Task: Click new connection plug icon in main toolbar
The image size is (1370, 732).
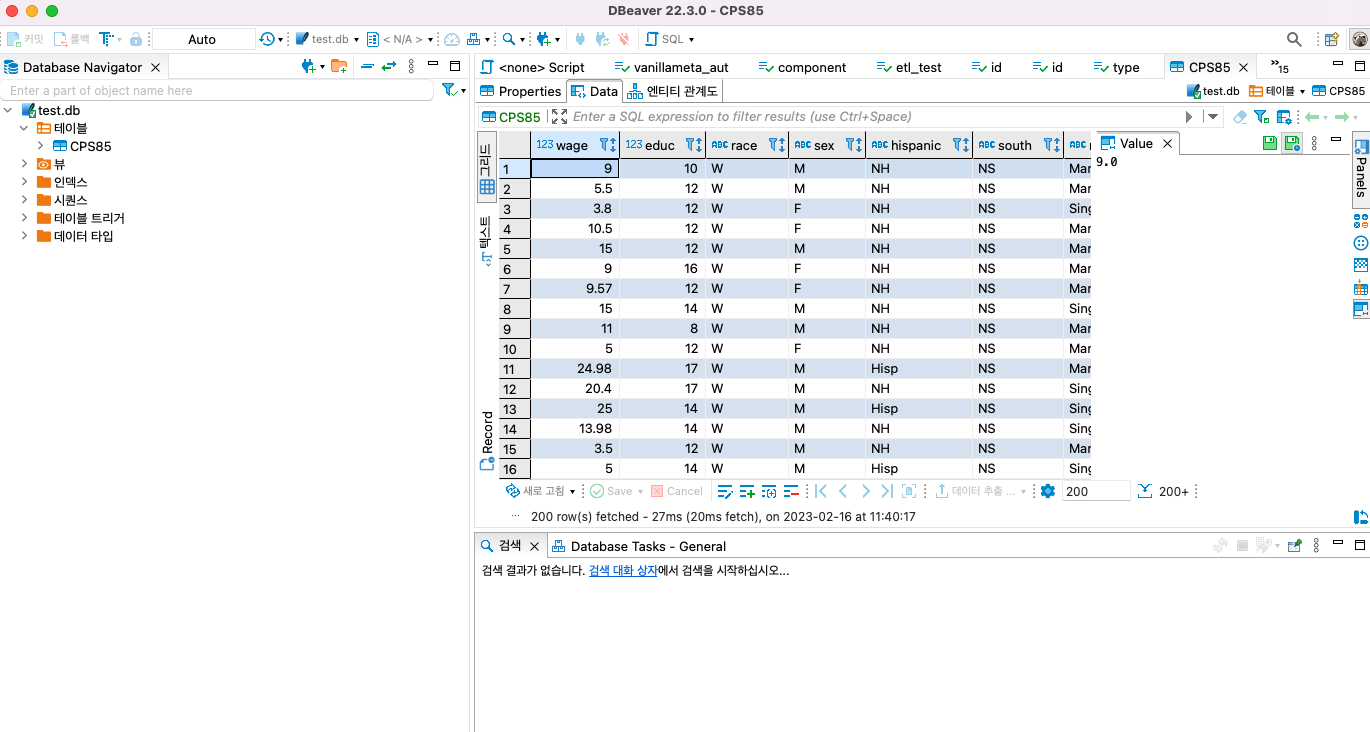Action: tap(543, 39)
